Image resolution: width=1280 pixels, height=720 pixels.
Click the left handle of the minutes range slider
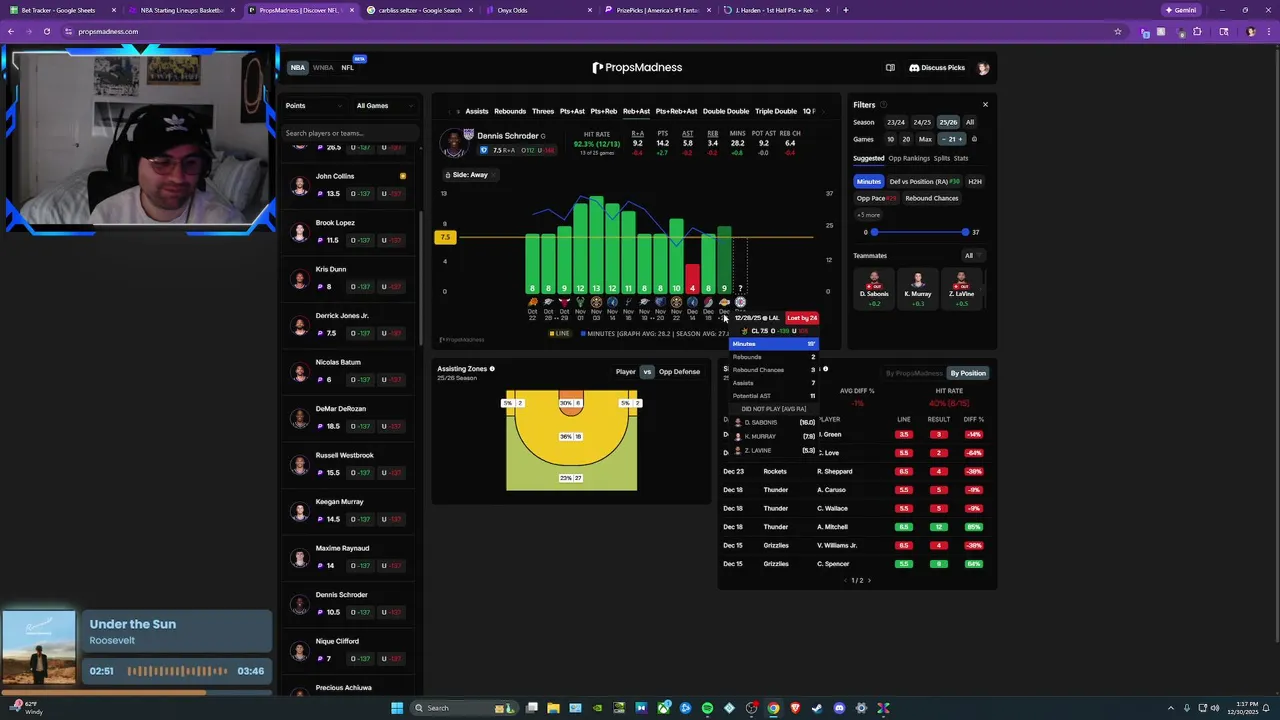click(x=874, y=232)
